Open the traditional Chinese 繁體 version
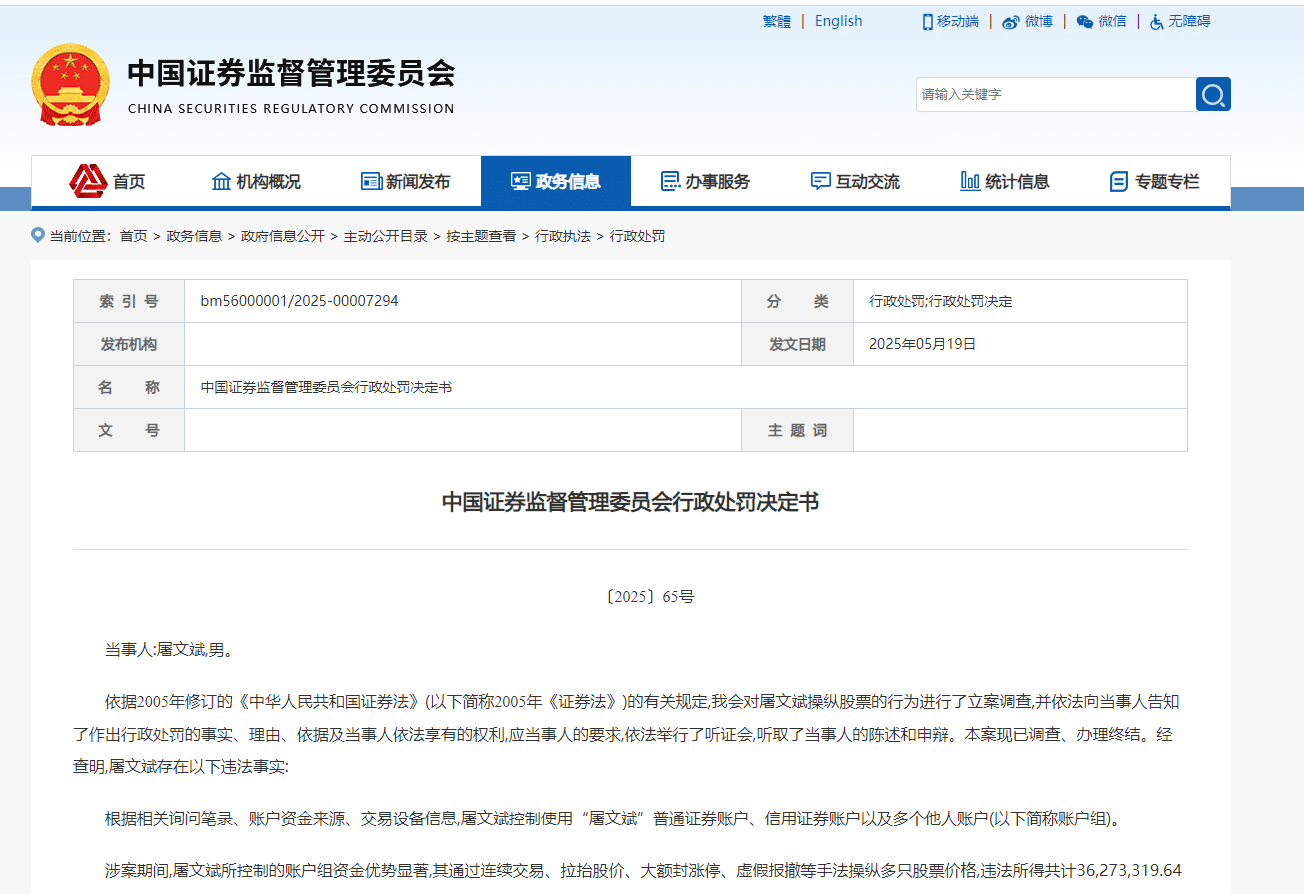Screen dimensions: 1304x894 (776, 21)
